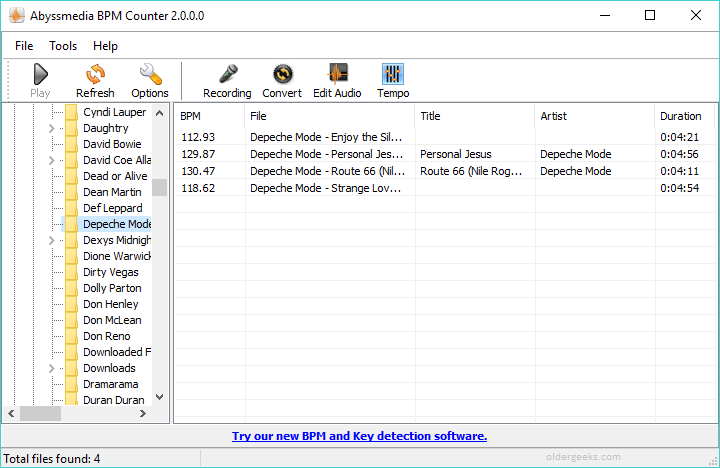This screenshot has height=468, width=720.
Task: Click the tree scroll up arrow
Action: point(159,113)
